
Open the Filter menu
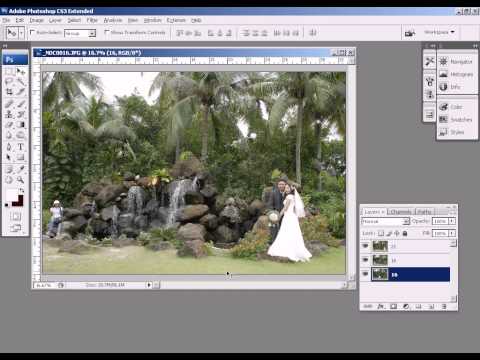[x=92, y=20]
